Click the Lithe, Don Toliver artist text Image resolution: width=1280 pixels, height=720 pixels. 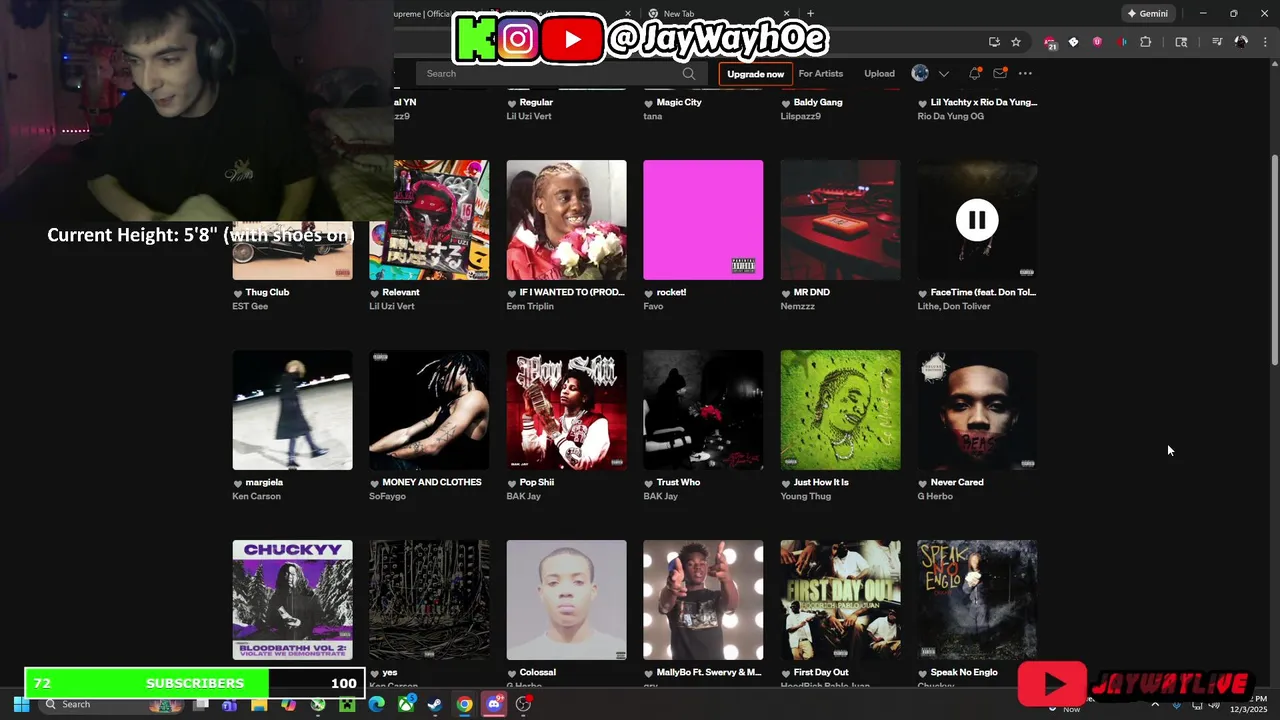tap(954, 307)
